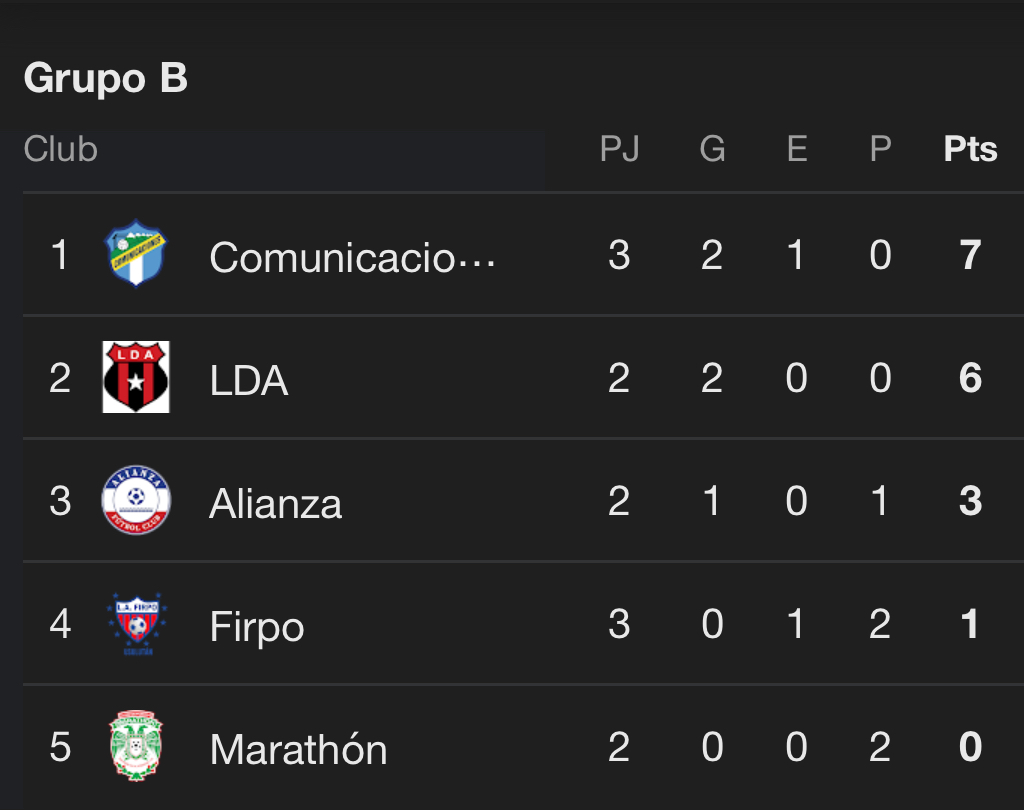1024x810 pixels.
Task: Open the LDA team name link
Action: tap(249, 380)
